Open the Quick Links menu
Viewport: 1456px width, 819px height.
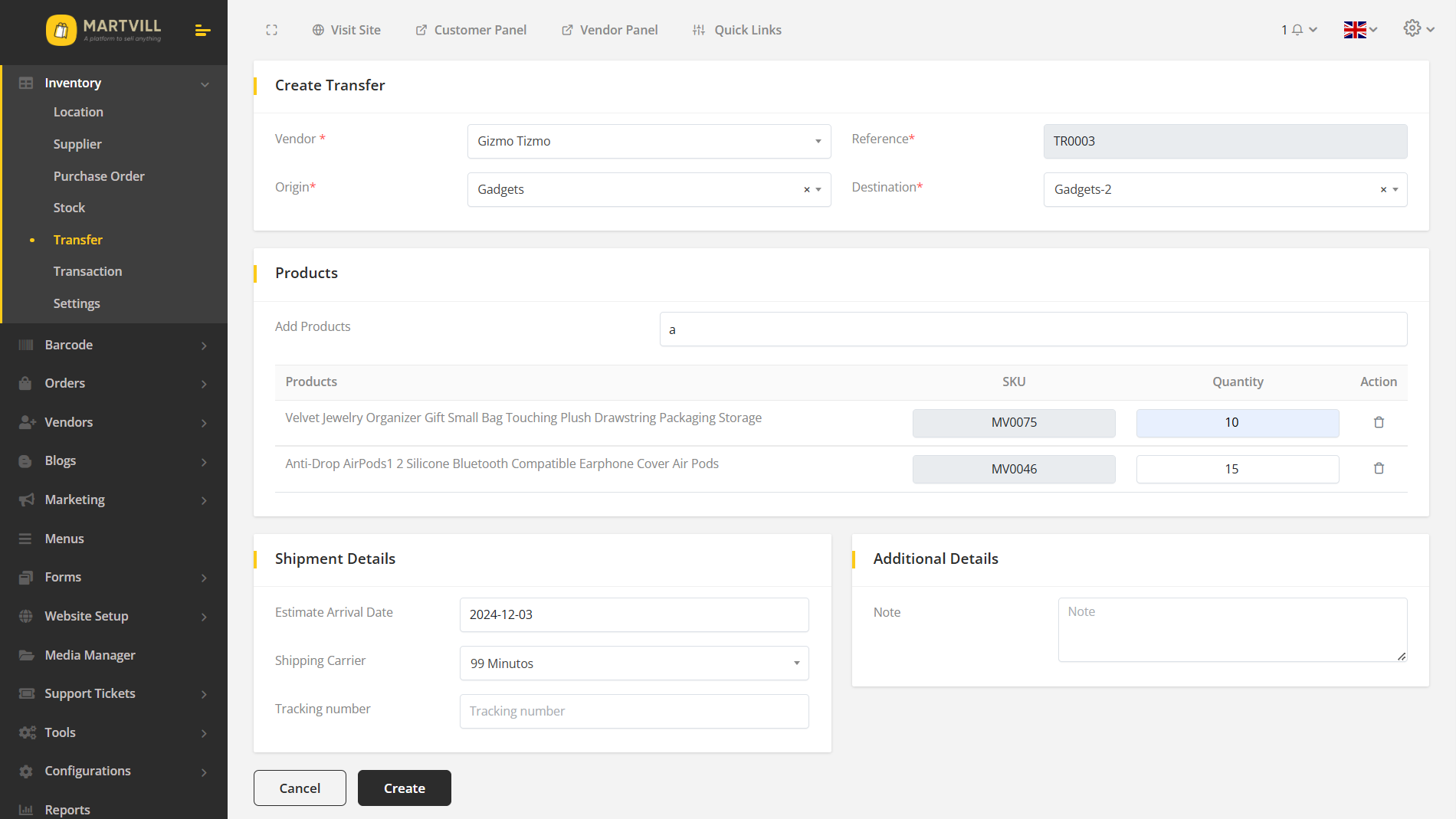[x=736, y=30]
